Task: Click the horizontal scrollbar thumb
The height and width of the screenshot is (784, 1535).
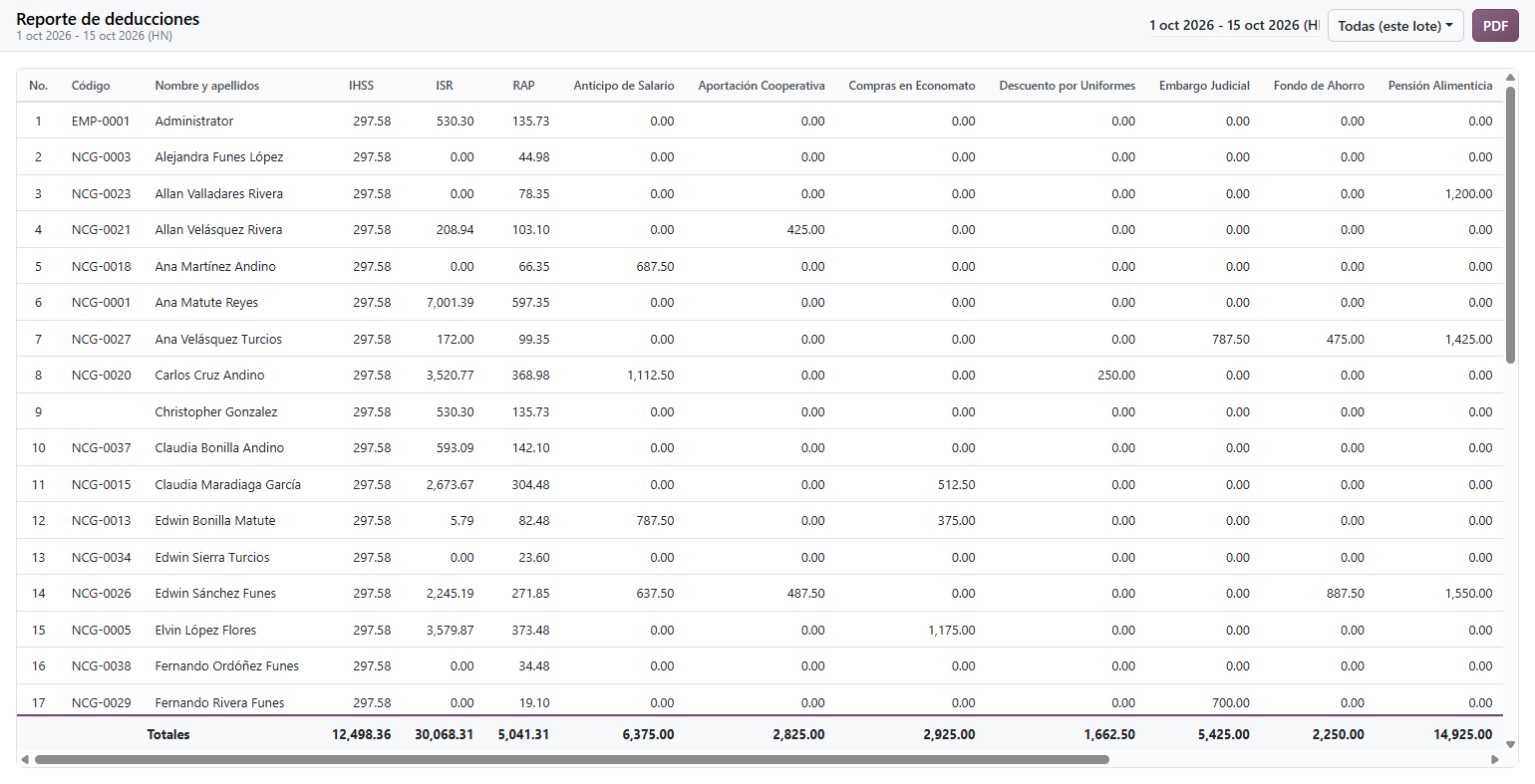Action: (571, 759)
